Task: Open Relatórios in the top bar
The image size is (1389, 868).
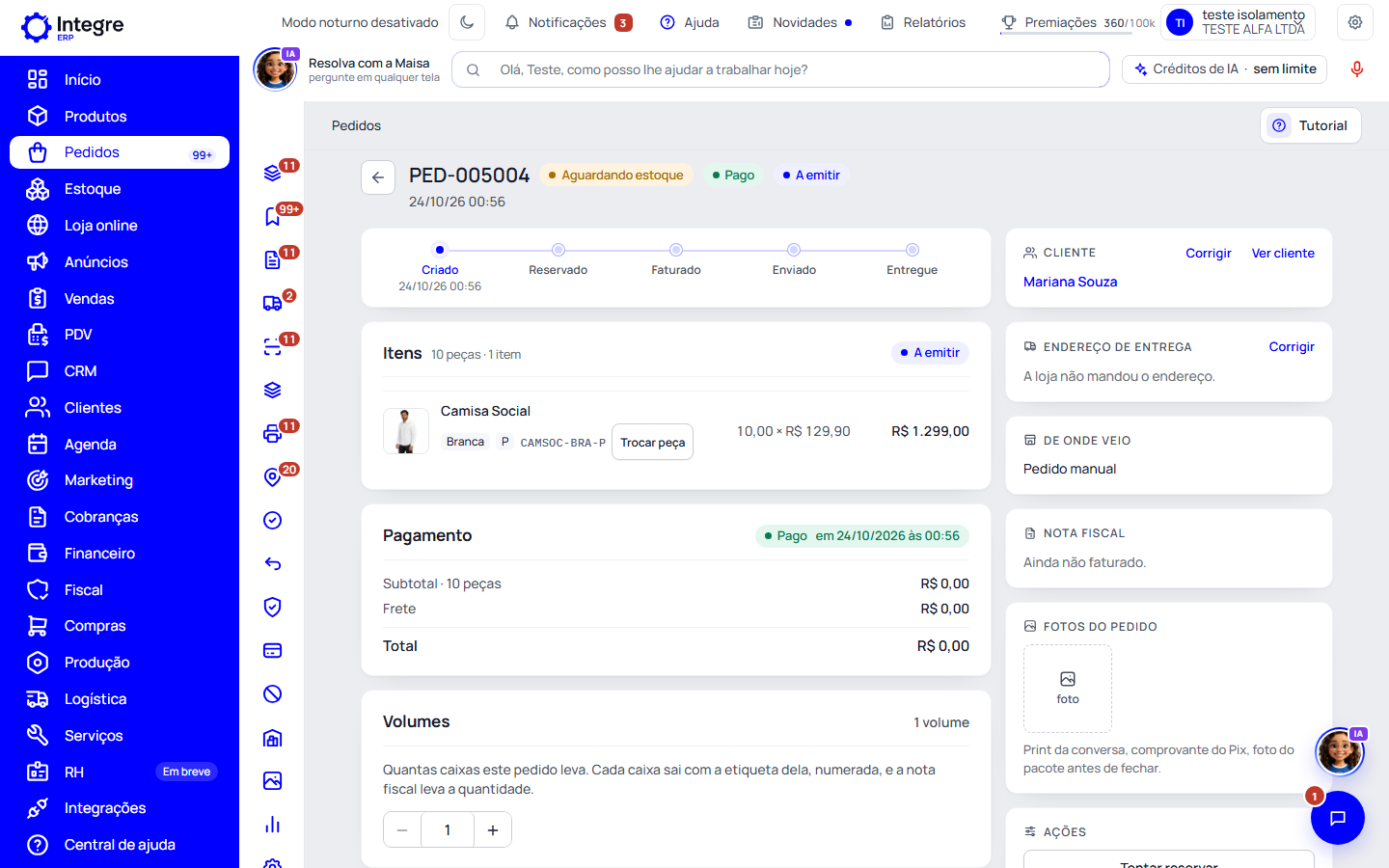Action: (x=923, y=22)
